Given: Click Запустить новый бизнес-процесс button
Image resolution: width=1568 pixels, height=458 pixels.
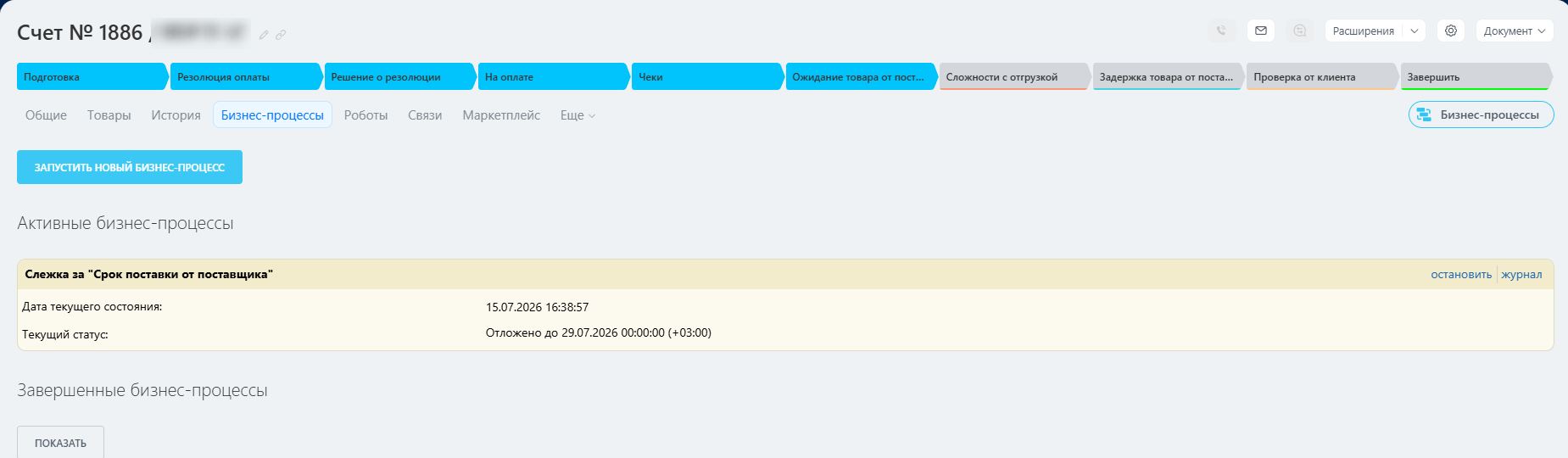Looking at the screenshot, I should click(x=130, y=167).
